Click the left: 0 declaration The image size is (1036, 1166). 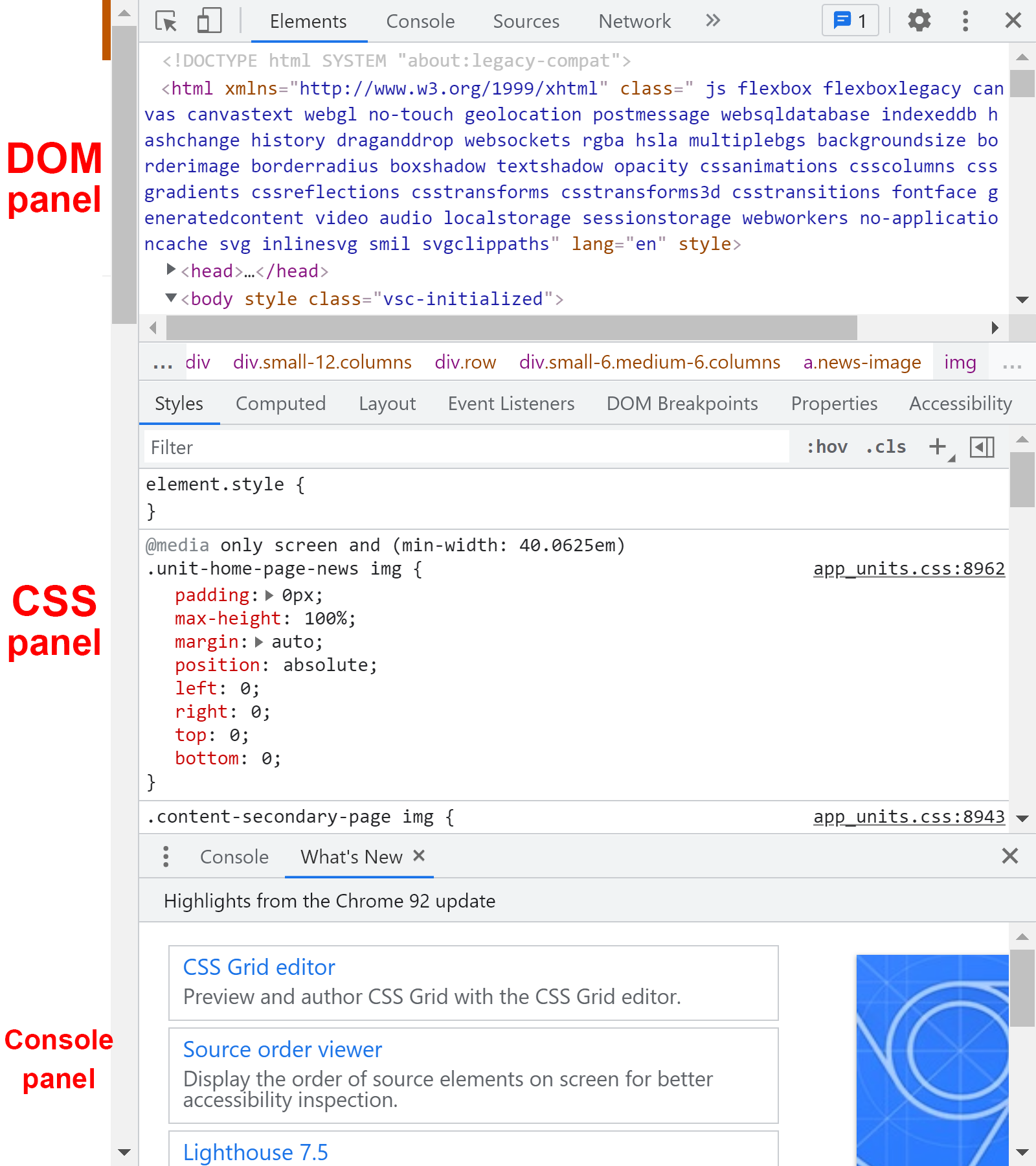coord(217,689)
